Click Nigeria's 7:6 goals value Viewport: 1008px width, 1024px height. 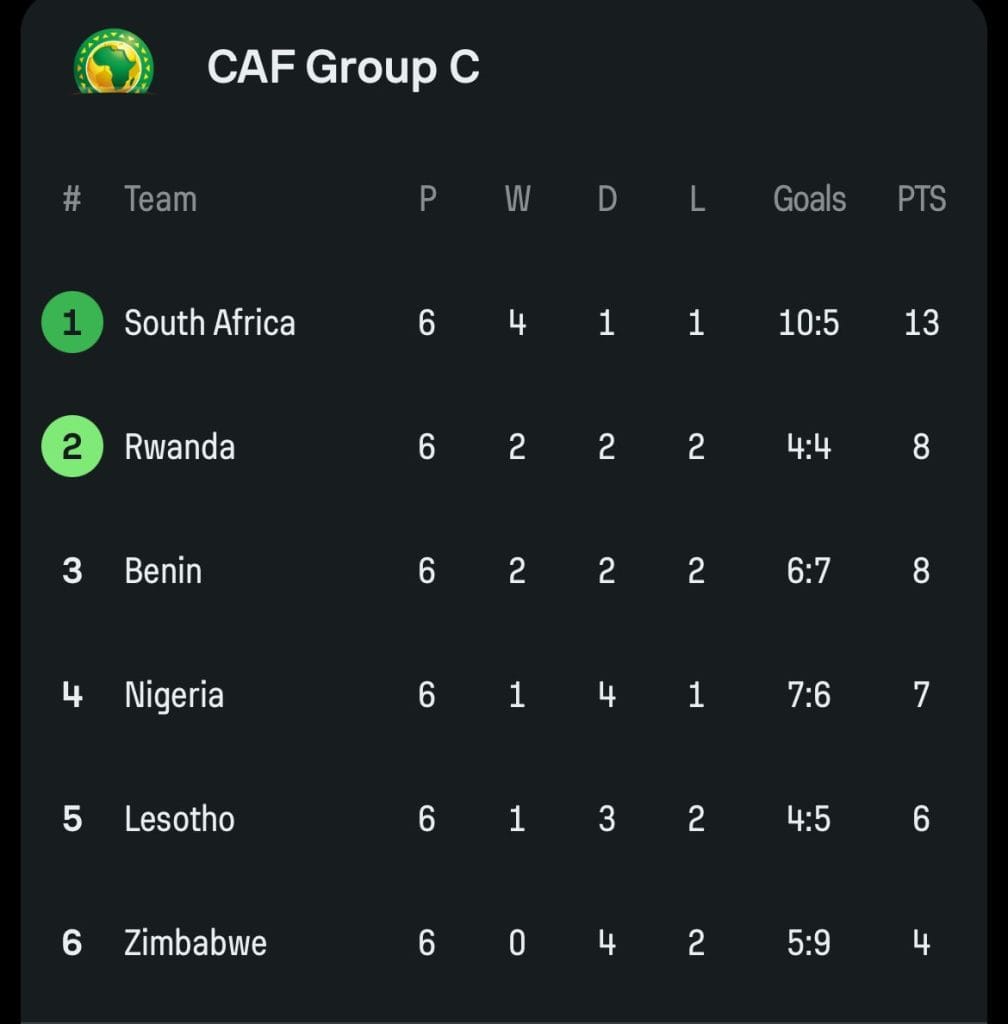point(809,695)
